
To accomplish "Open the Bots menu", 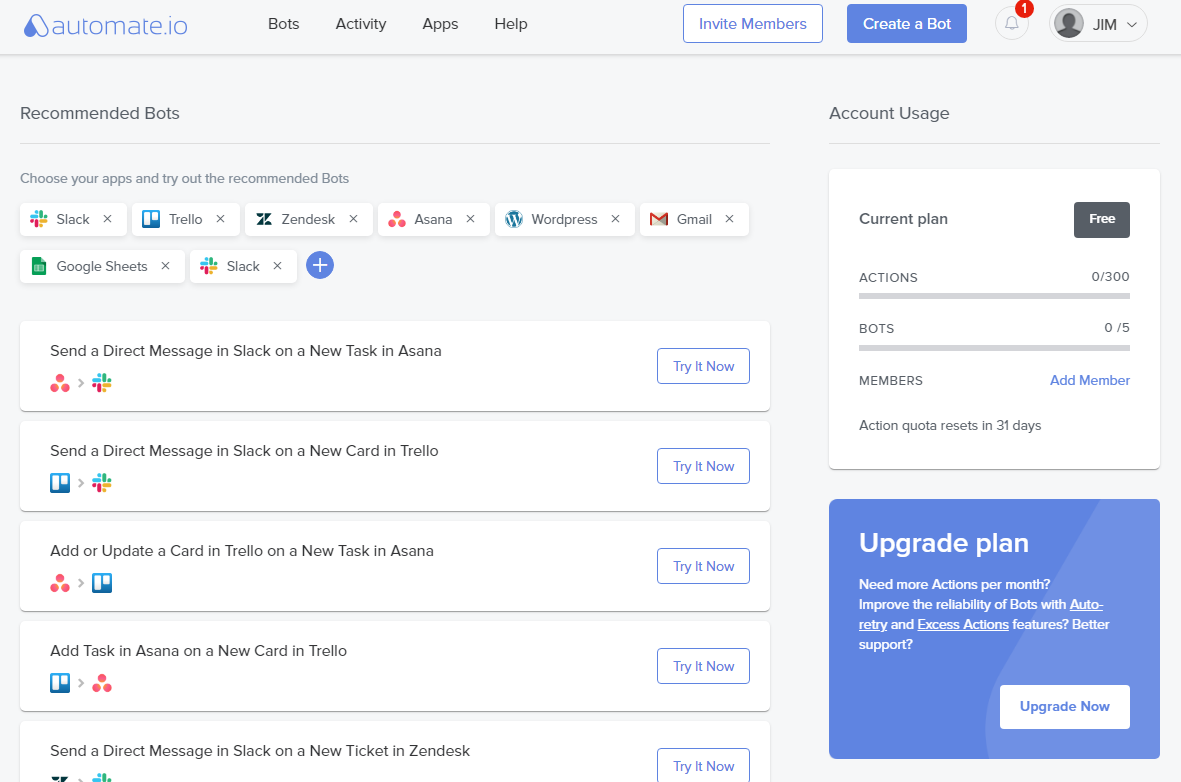I will point(283,24).
